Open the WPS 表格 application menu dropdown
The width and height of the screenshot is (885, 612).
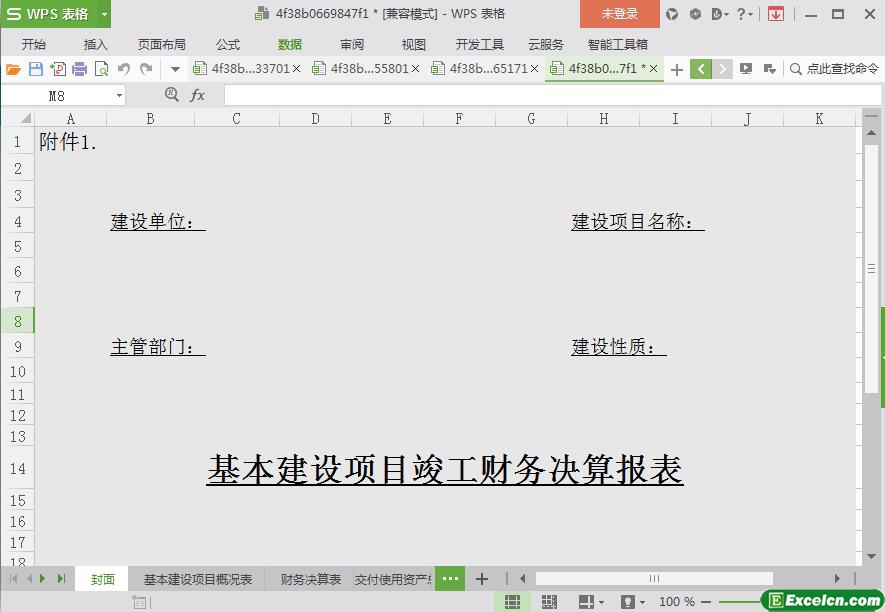tap(104, 14)
